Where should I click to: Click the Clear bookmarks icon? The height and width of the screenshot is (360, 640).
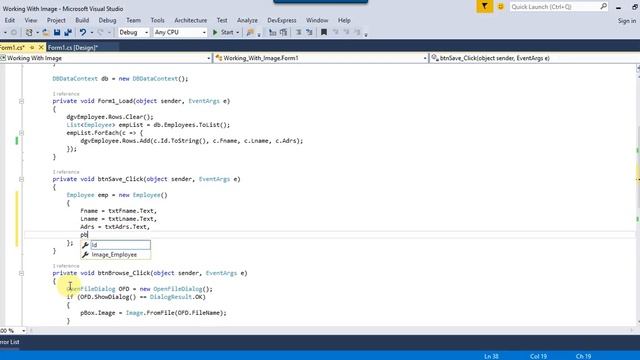pos(357,32)
